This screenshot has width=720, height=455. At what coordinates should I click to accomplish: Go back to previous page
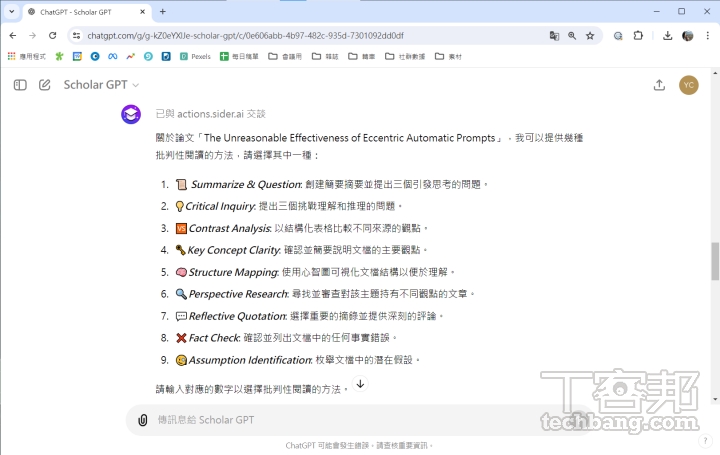(13, 35)
